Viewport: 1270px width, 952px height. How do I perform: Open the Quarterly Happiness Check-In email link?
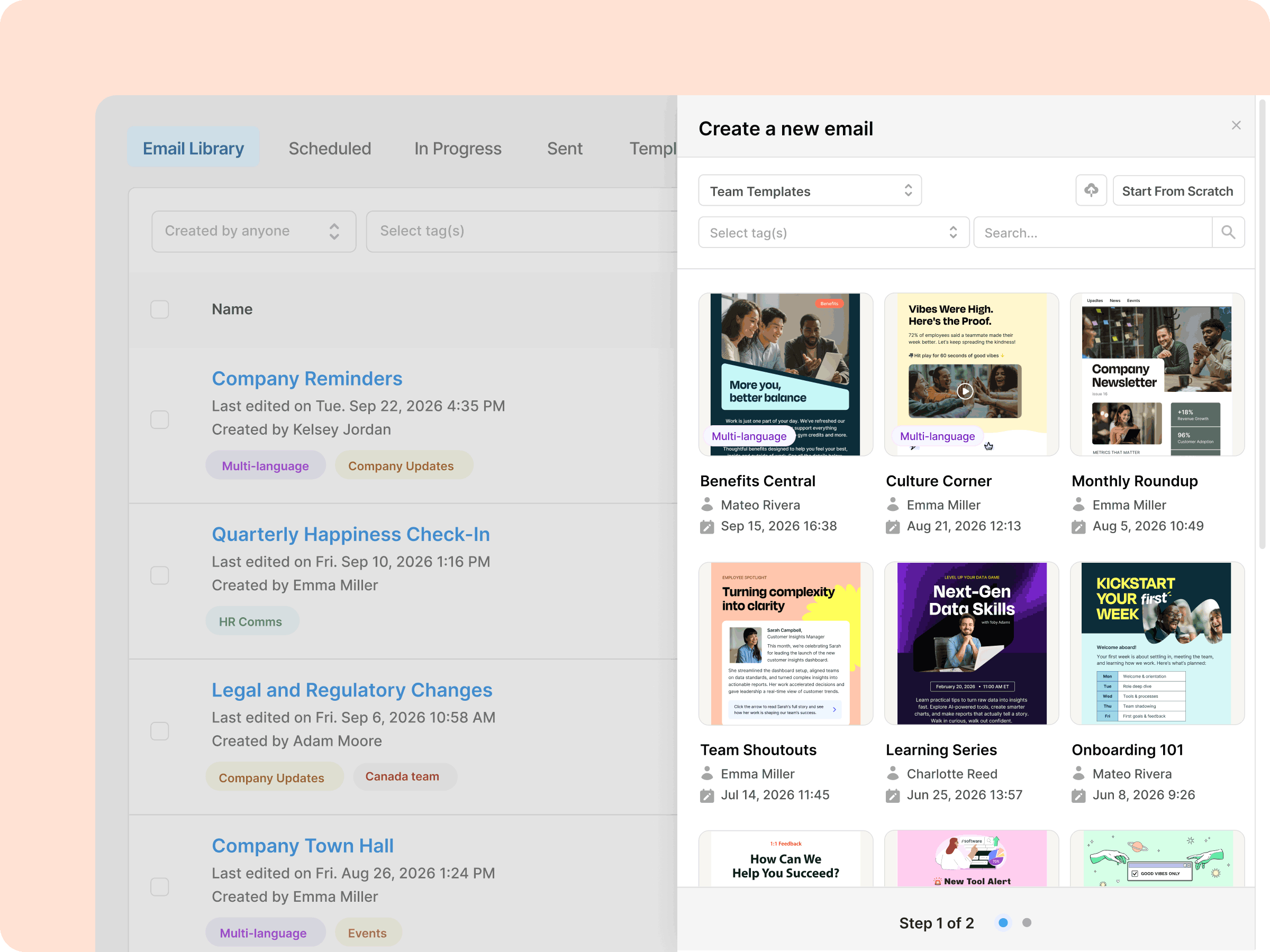click(350, 534)
